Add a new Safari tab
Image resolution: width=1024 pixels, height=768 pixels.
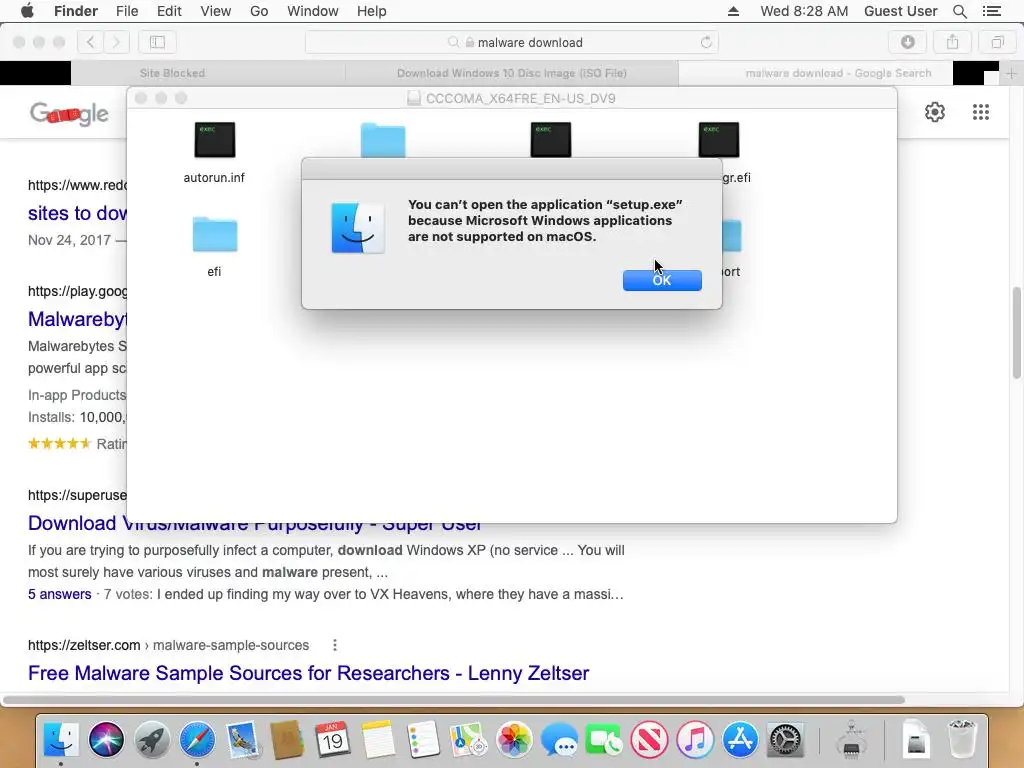(x=1011, y=73)
